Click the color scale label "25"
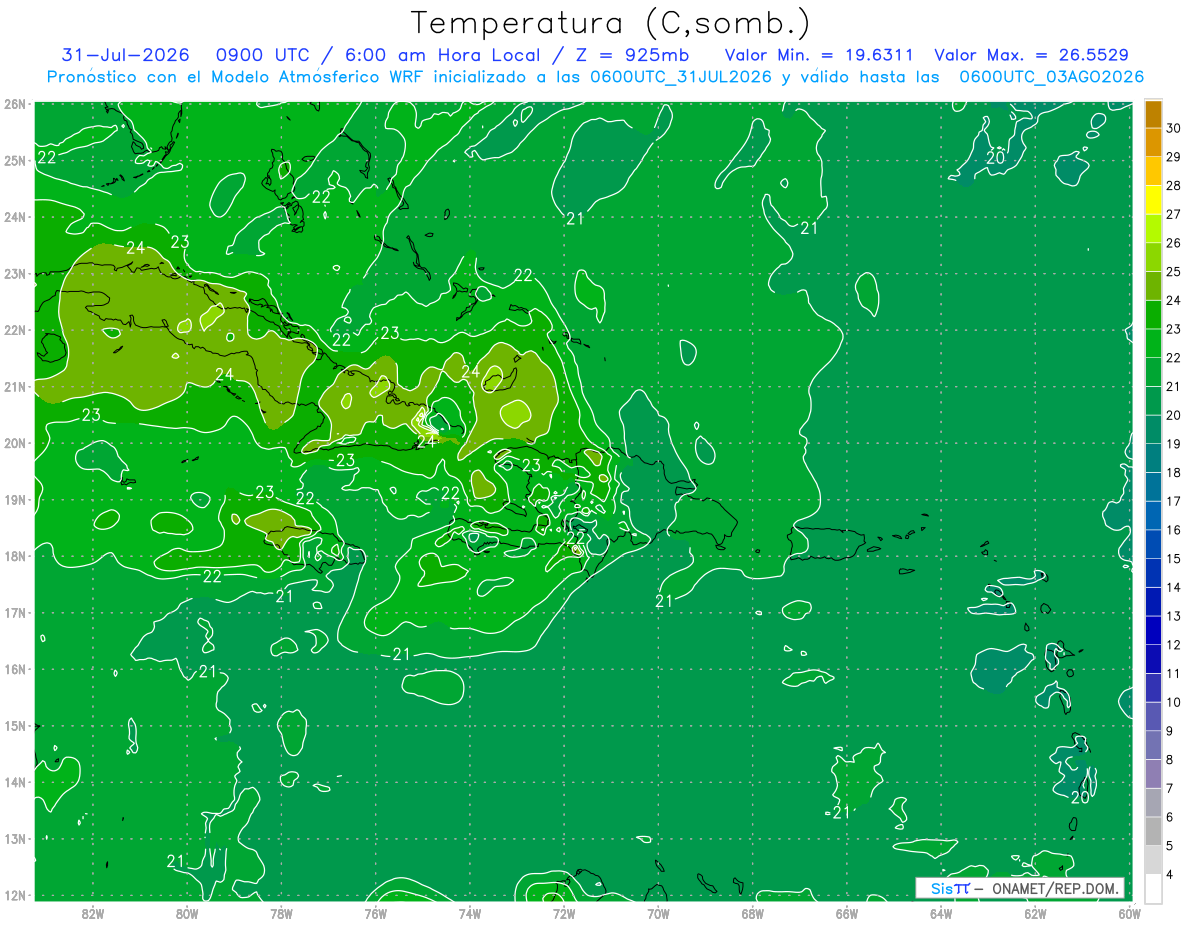This screenshot has height=927, width=1200. (x=1173, y=272)
